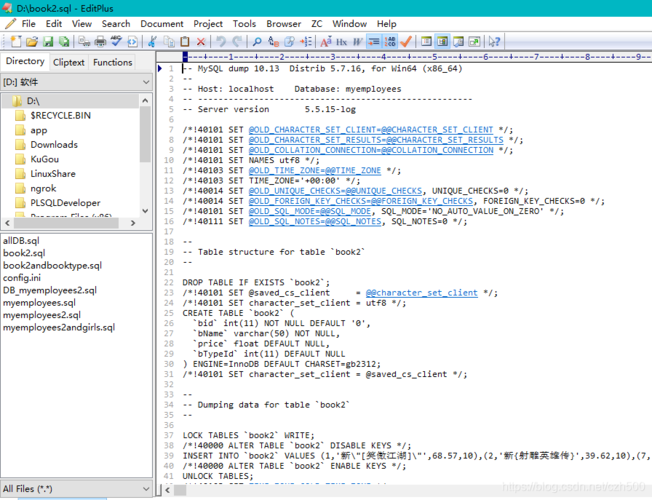Toggle the Word Wrap toolbar button
The height and width of the screenshot is (500, 652).
pos(357,42)
